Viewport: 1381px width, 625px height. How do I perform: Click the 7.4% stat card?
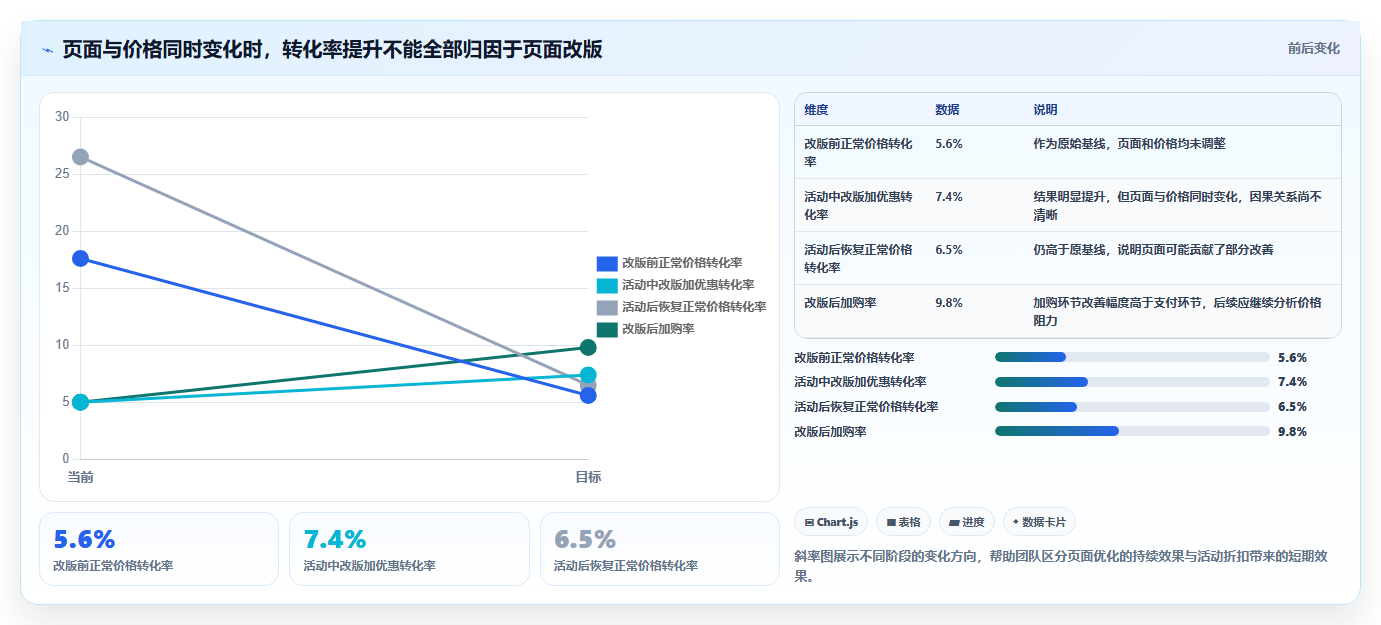coord(409,549)
